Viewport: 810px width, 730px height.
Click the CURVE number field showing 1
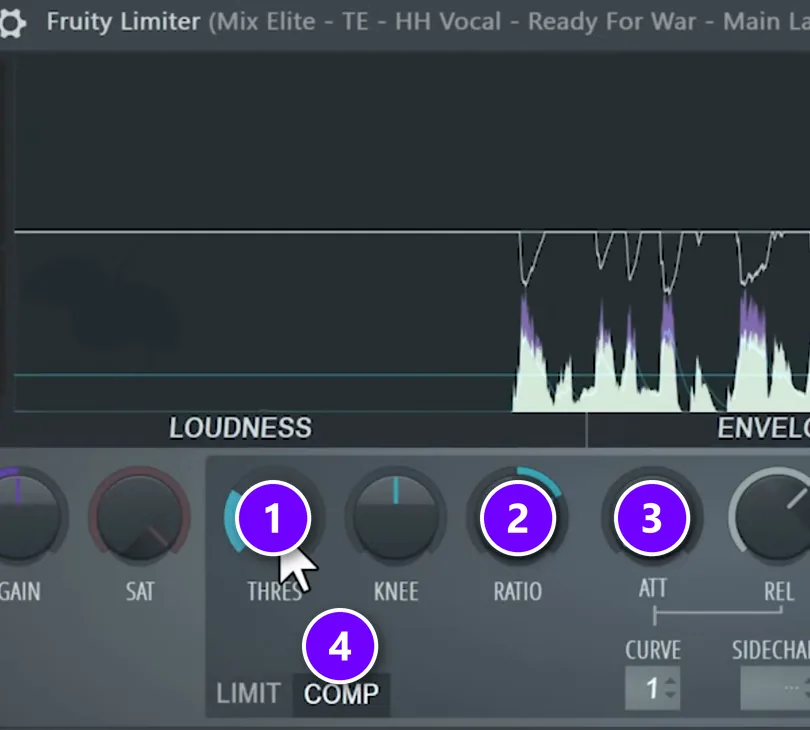pos(652,688)
